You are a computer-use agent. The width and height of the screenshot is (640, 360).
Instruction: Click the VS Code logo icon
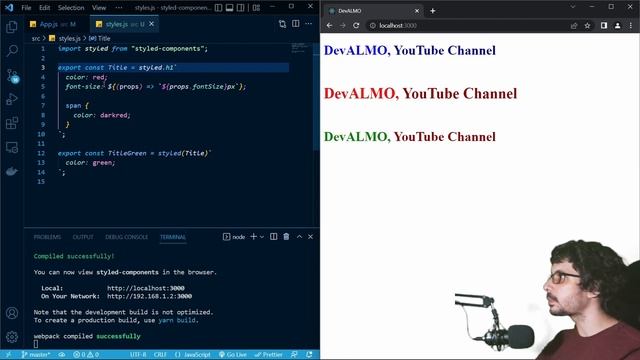[x=9, y=7]
